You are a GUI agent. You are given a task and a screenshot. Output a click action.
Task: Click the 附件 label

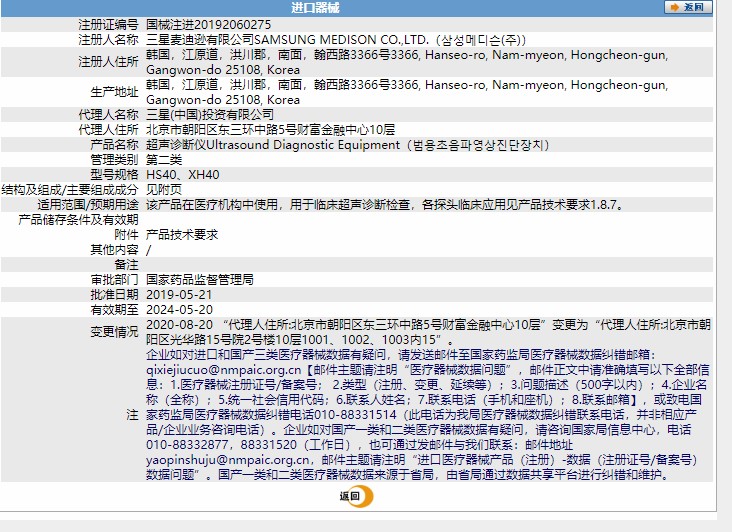(127, 235)
